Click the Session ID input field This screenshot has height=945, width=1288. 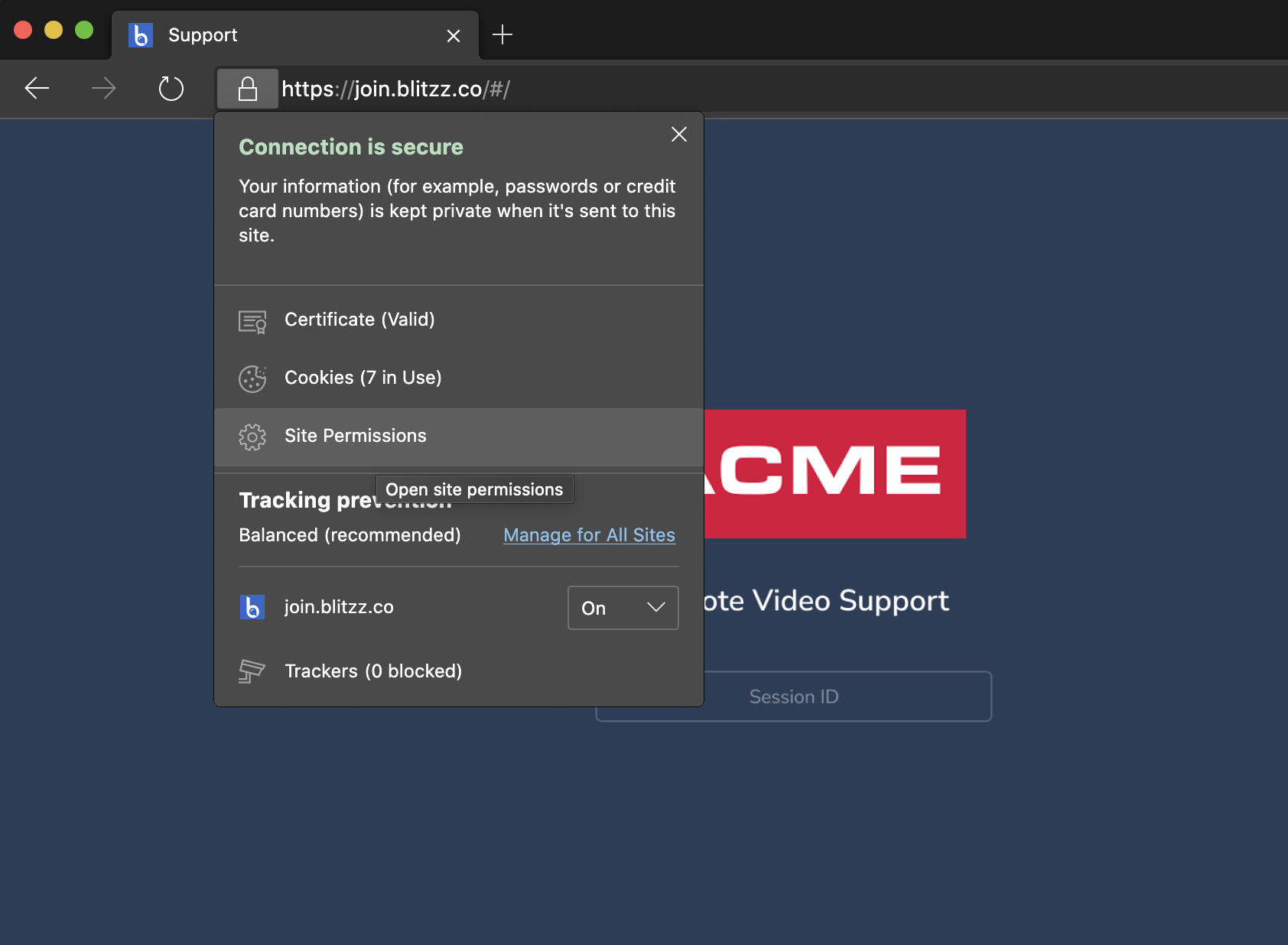[x=794, y=697]
